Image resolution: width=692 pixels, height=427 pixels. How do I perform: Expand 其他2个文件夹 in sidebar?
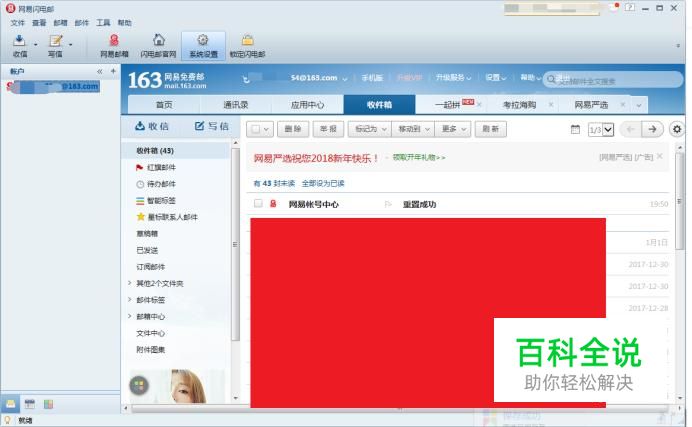130,283
